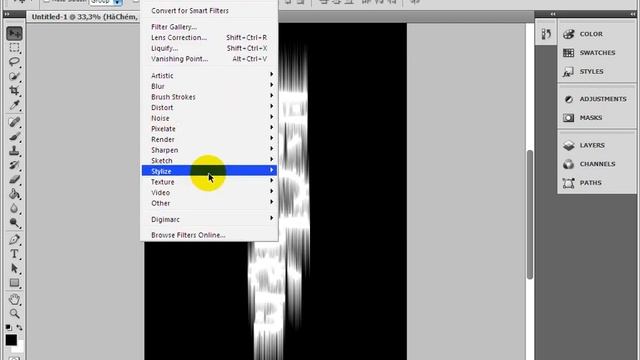Viewport: 640px width, 360px height.
Task: Select the Lasso tool
Action: coord(14,62)
